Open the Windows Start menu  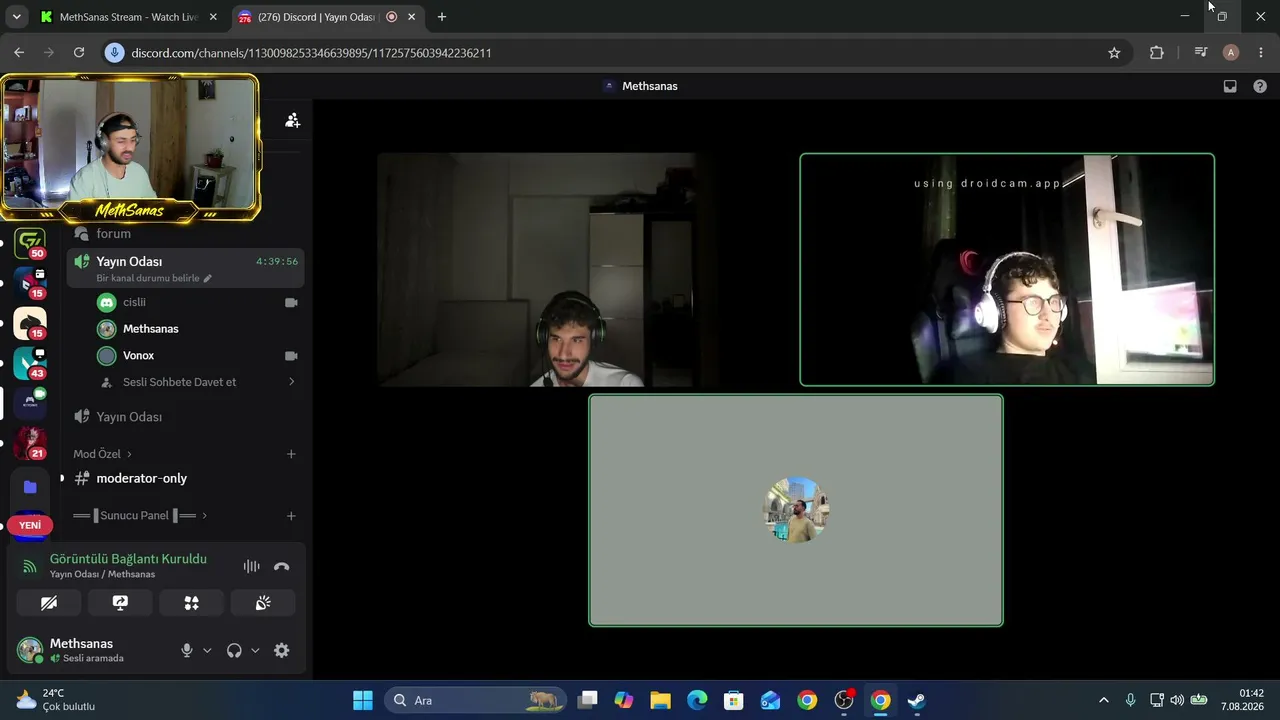click(363, 700)
